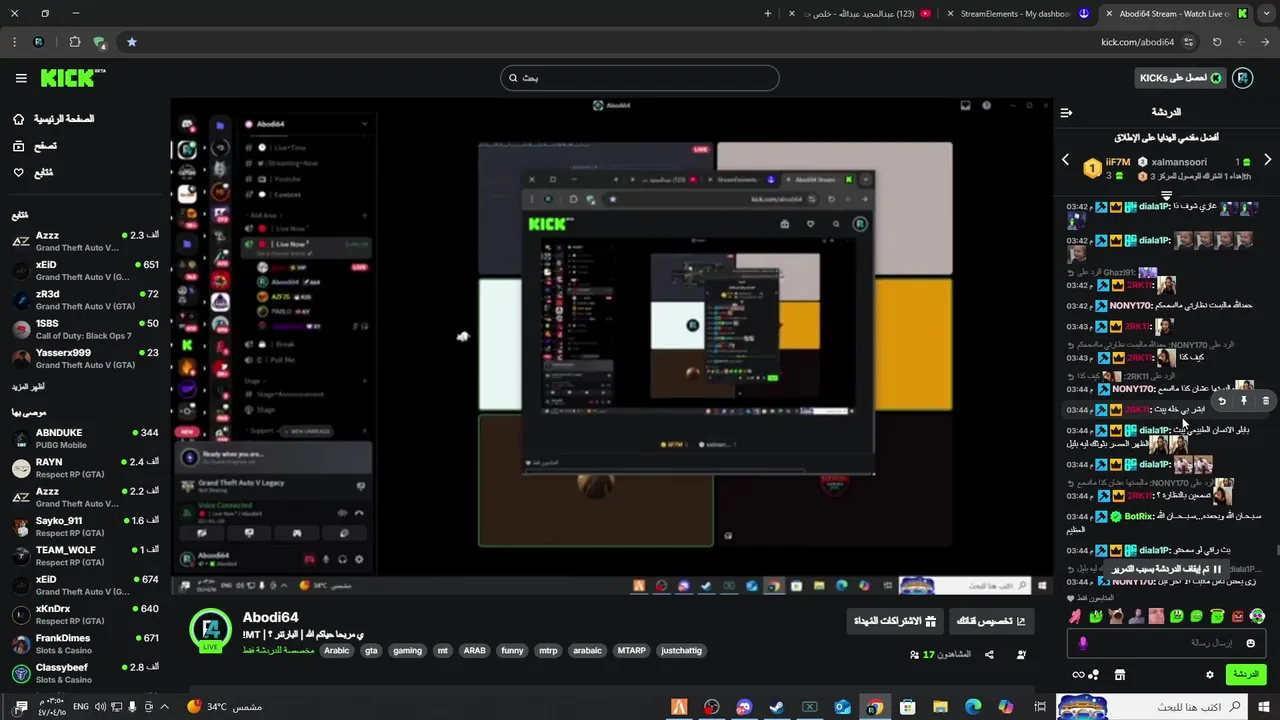The image size is (1280, 720).
Task: Collapse the chat panel icon
Action: (x=1066, y=113)
